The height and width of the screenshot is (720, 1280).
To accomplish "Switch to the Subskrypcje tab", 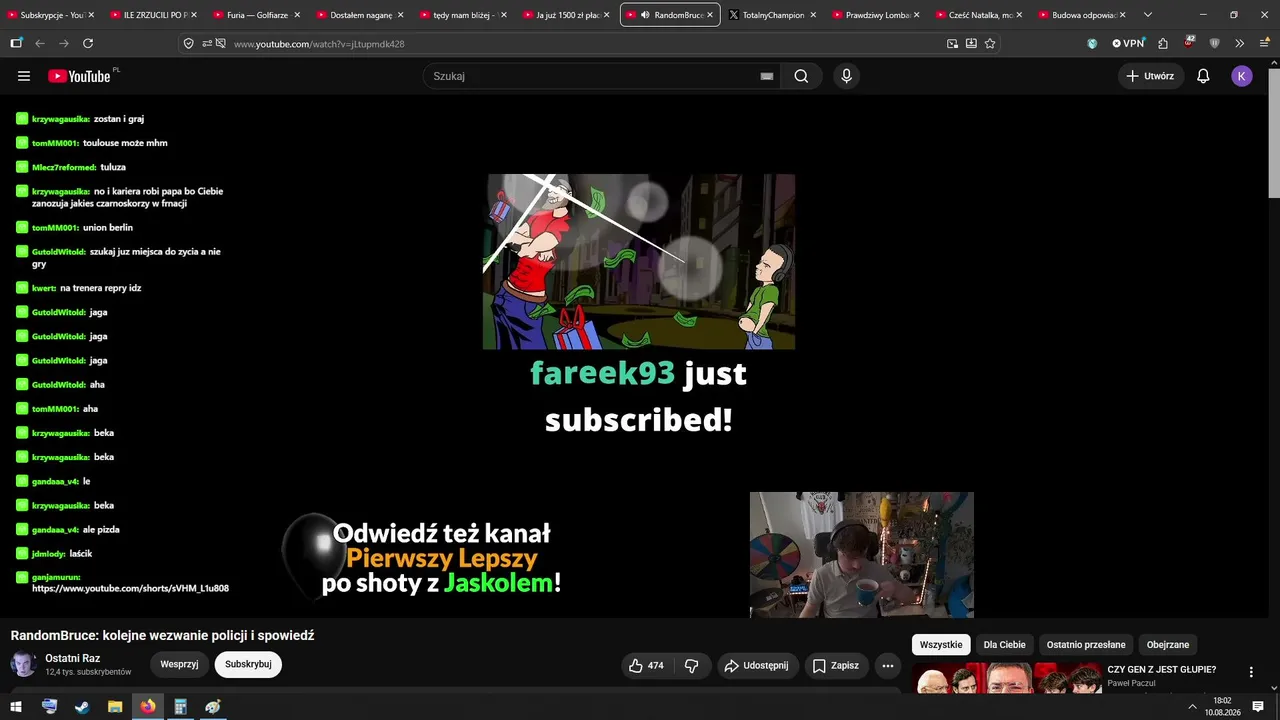I will tap(50, 15).
